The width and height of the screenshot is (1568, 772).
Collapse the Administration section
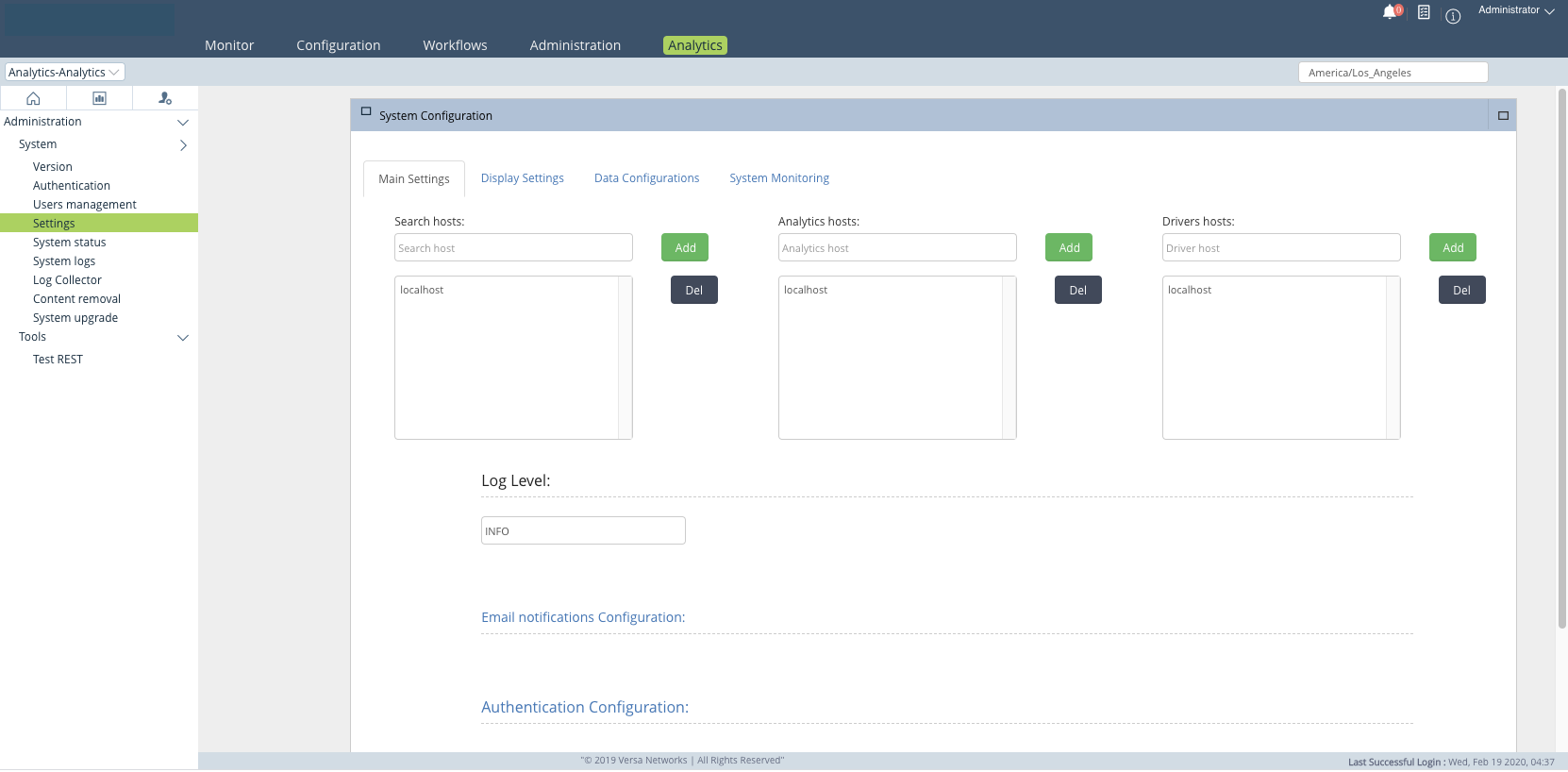[x=183, y=123]
